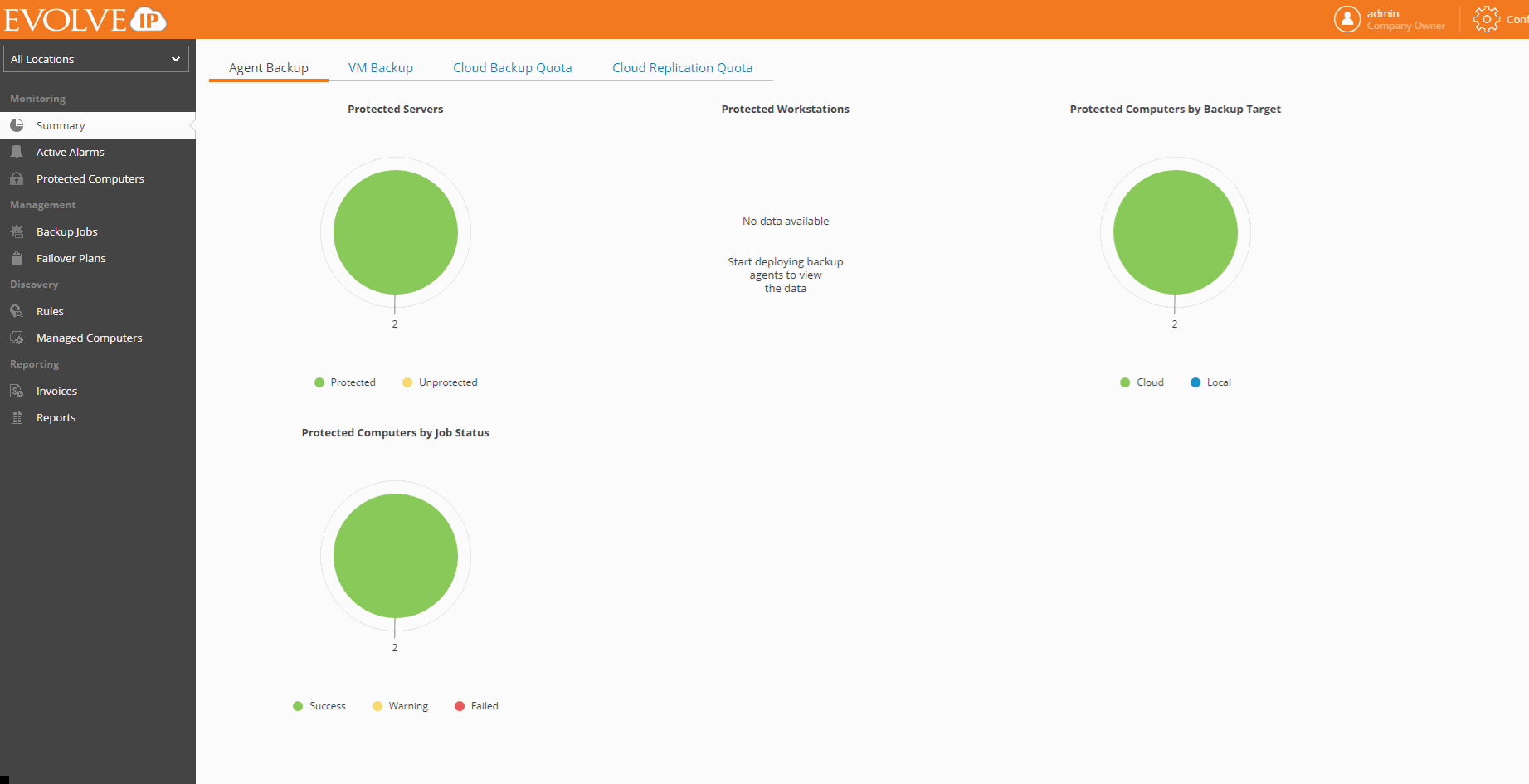Click the Protected Computers lock icon
Screen dimensions: 1529x784
(x=17, y=178)
